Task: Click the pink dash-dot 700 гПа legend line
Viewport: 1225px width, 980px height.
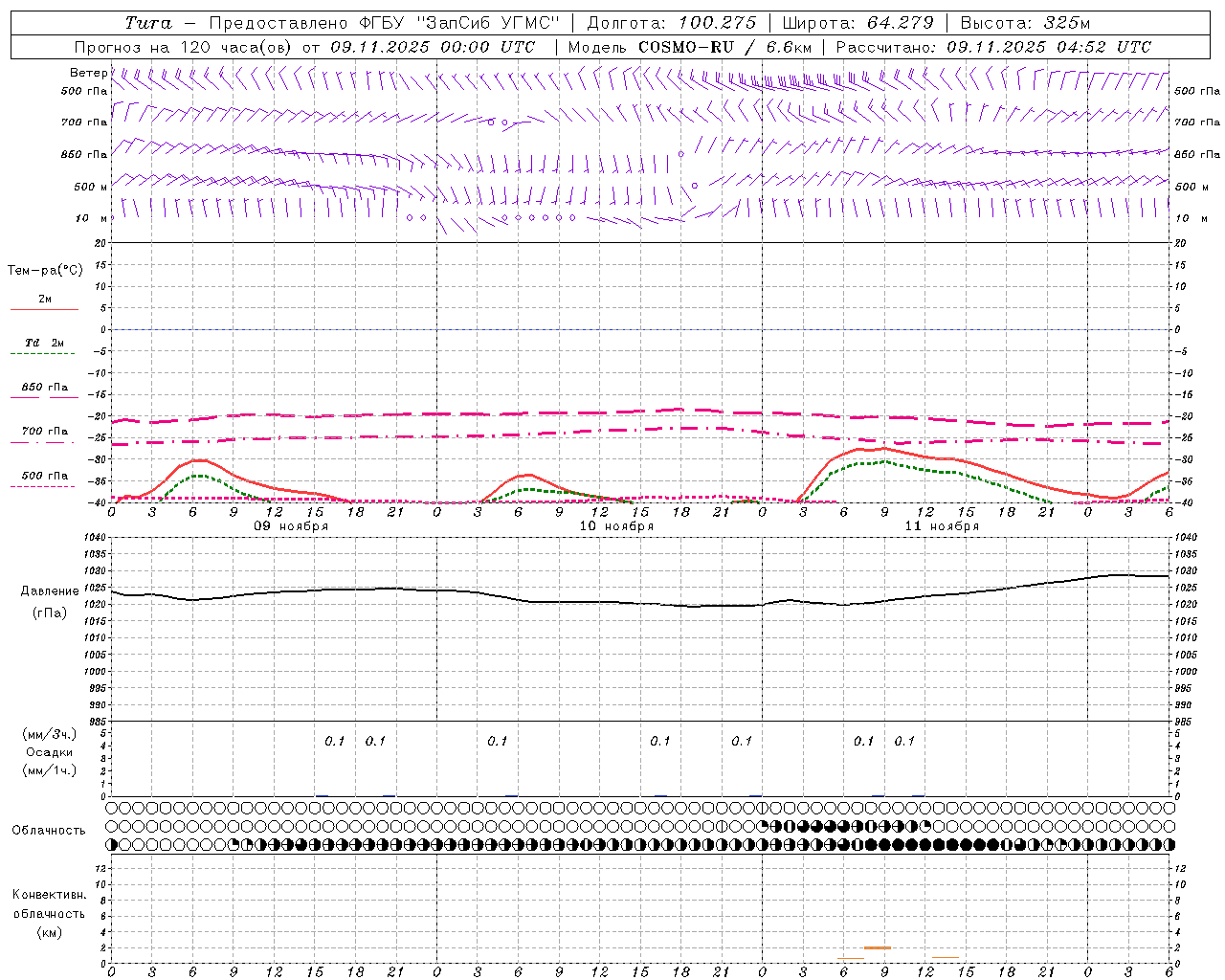Action: (42, 442)
